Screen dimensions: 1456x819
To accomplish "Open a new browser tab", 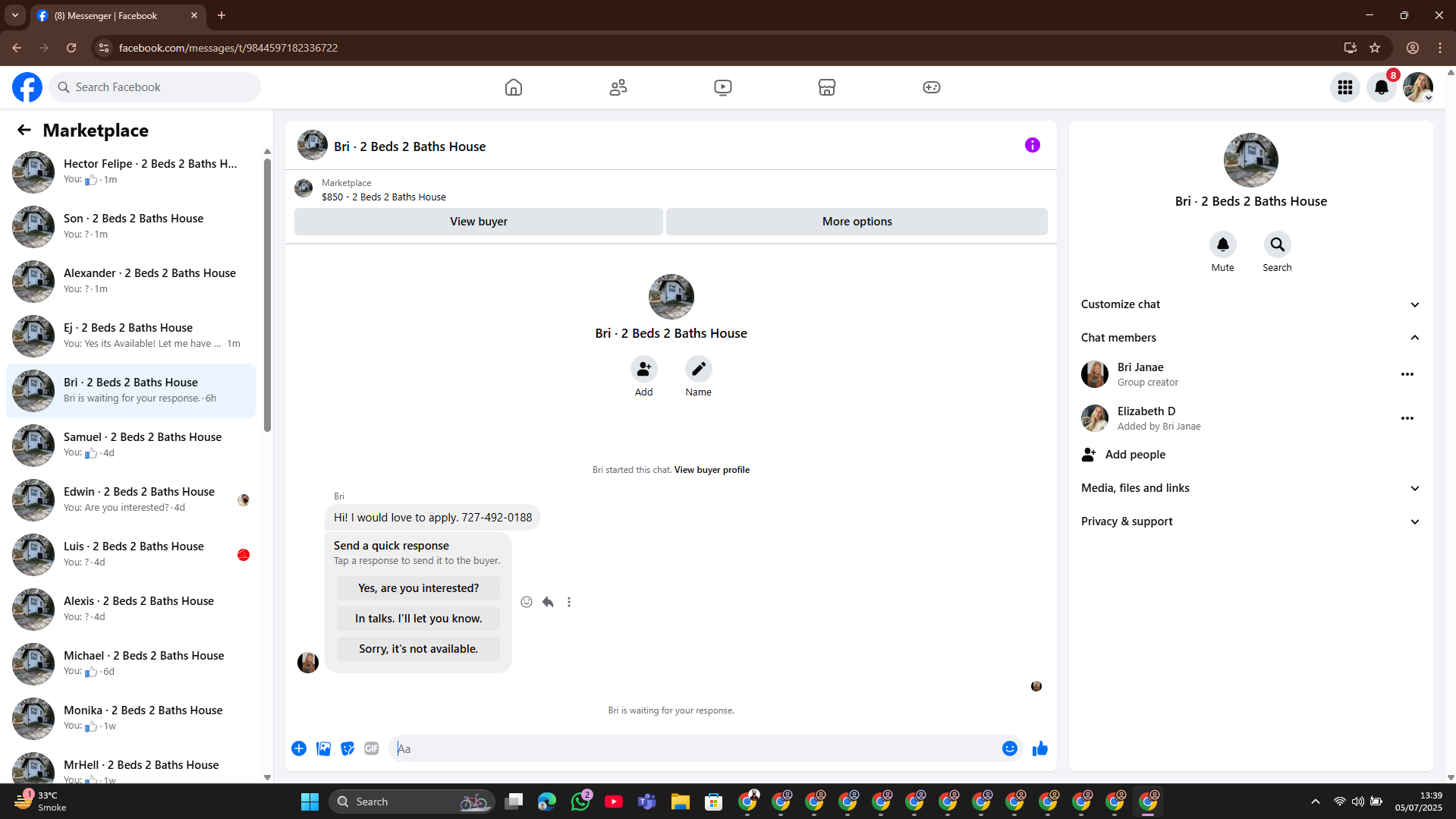I will tap(222, 15).
